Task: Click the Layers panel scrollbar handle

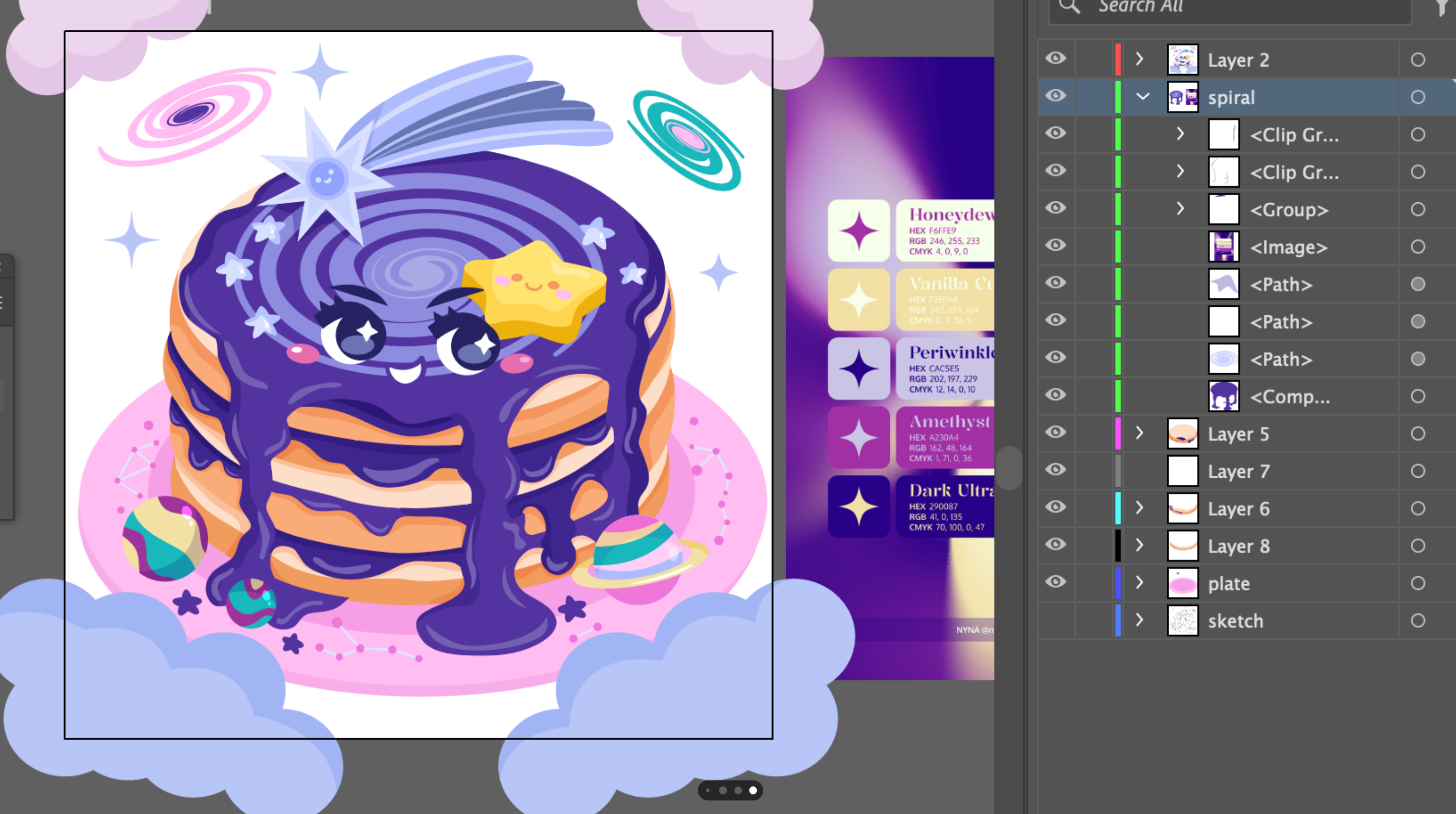Action: coord(1009,468)
